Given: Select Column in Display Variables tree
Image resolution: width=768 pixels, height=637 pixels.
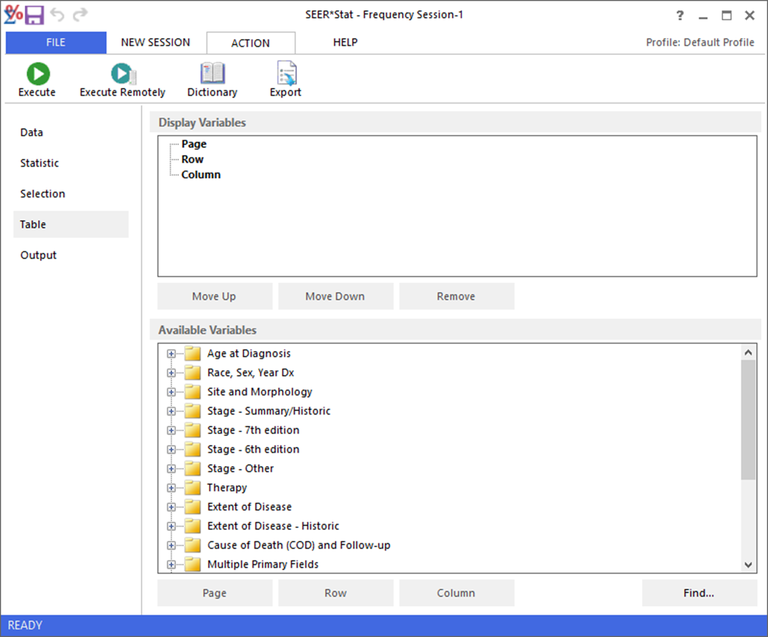Looking at the screenshot, I should click(x=201, y=175).
